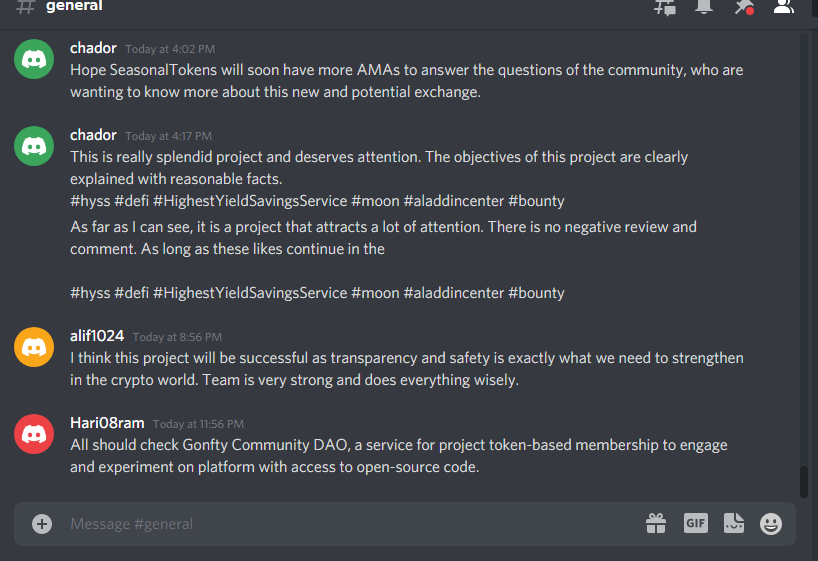Open the emoji picker smiley icon
This screenshot has height=561, width=818.
coord(771,524)
